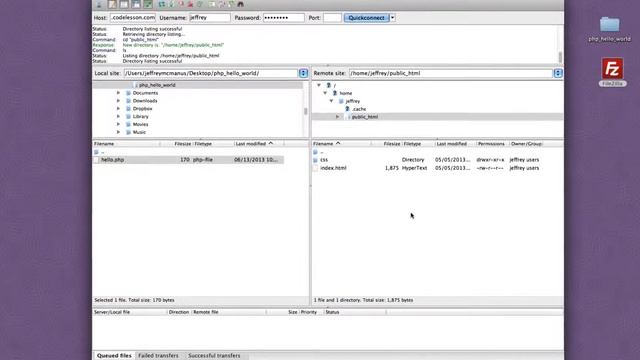Expand the Movies folder in local tree
640x360 pixels.
[x=118, y=124]
